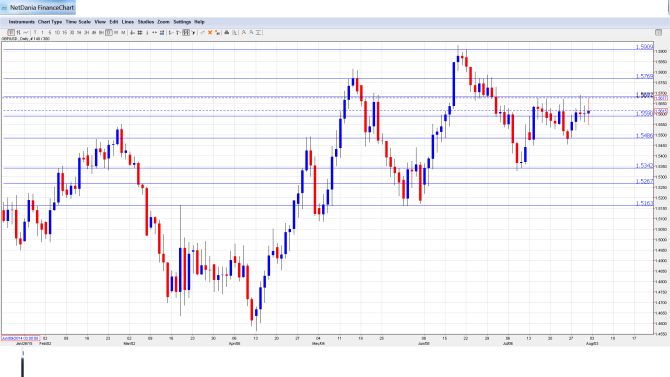Switch to 1-minute time scale
This screenshot has width=670, height=377.
(x=42, y=32)
